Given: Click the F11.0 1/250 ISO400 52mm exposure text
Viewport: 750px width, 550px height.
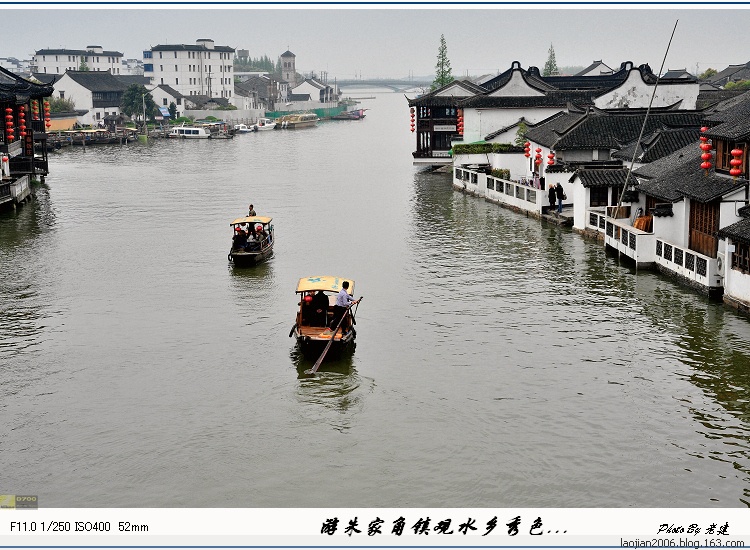Looking at the screenshot, I should (x=79, y=527).
